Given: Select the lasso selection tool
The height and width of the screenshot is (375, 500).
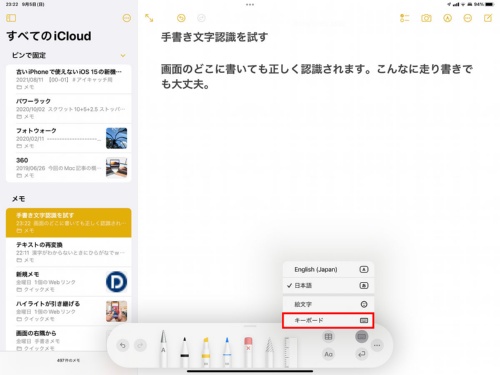Looking at the screenshot, I should point(269,352).
